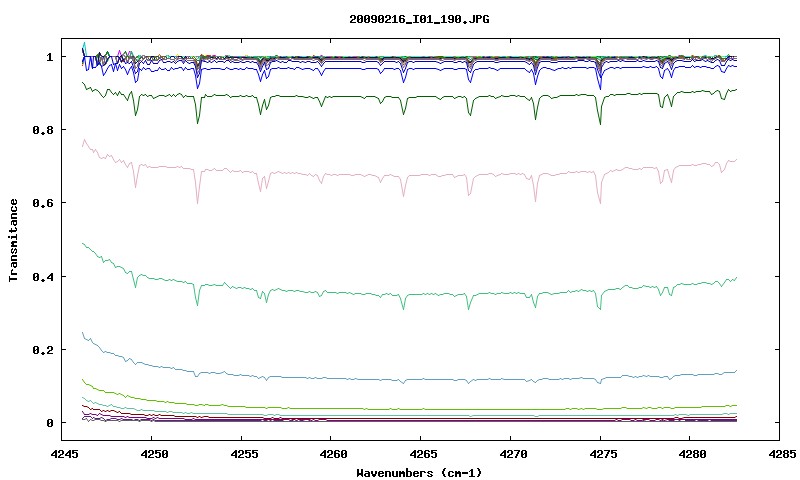The width and height of the screenshot is (800, 480).
Task: Click the Transmittance y-axis label
Action: coord(13,240)
